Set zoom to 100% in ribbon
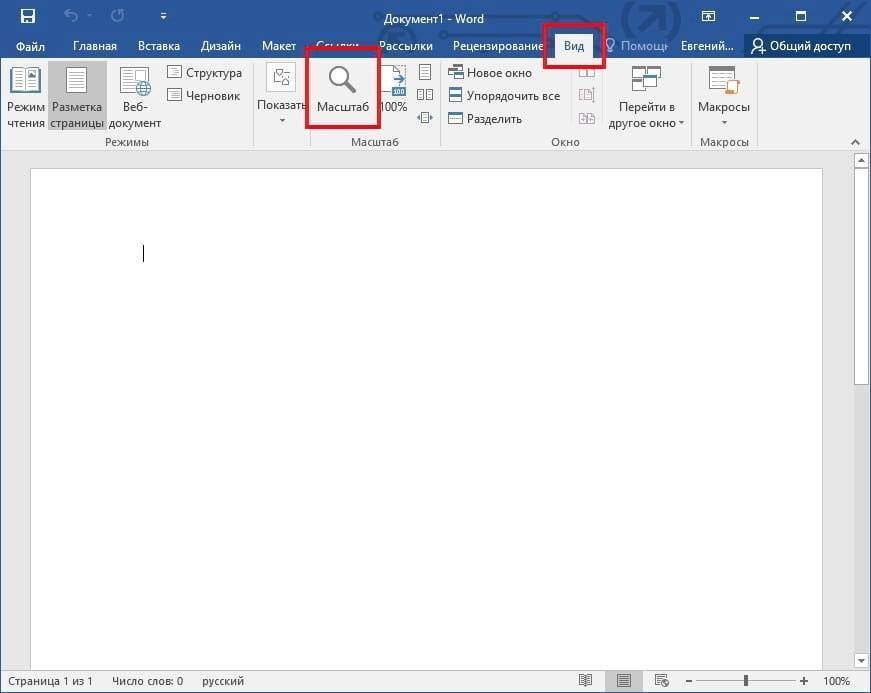The width and height of the screenshot is (871, 693). point(394,90)
